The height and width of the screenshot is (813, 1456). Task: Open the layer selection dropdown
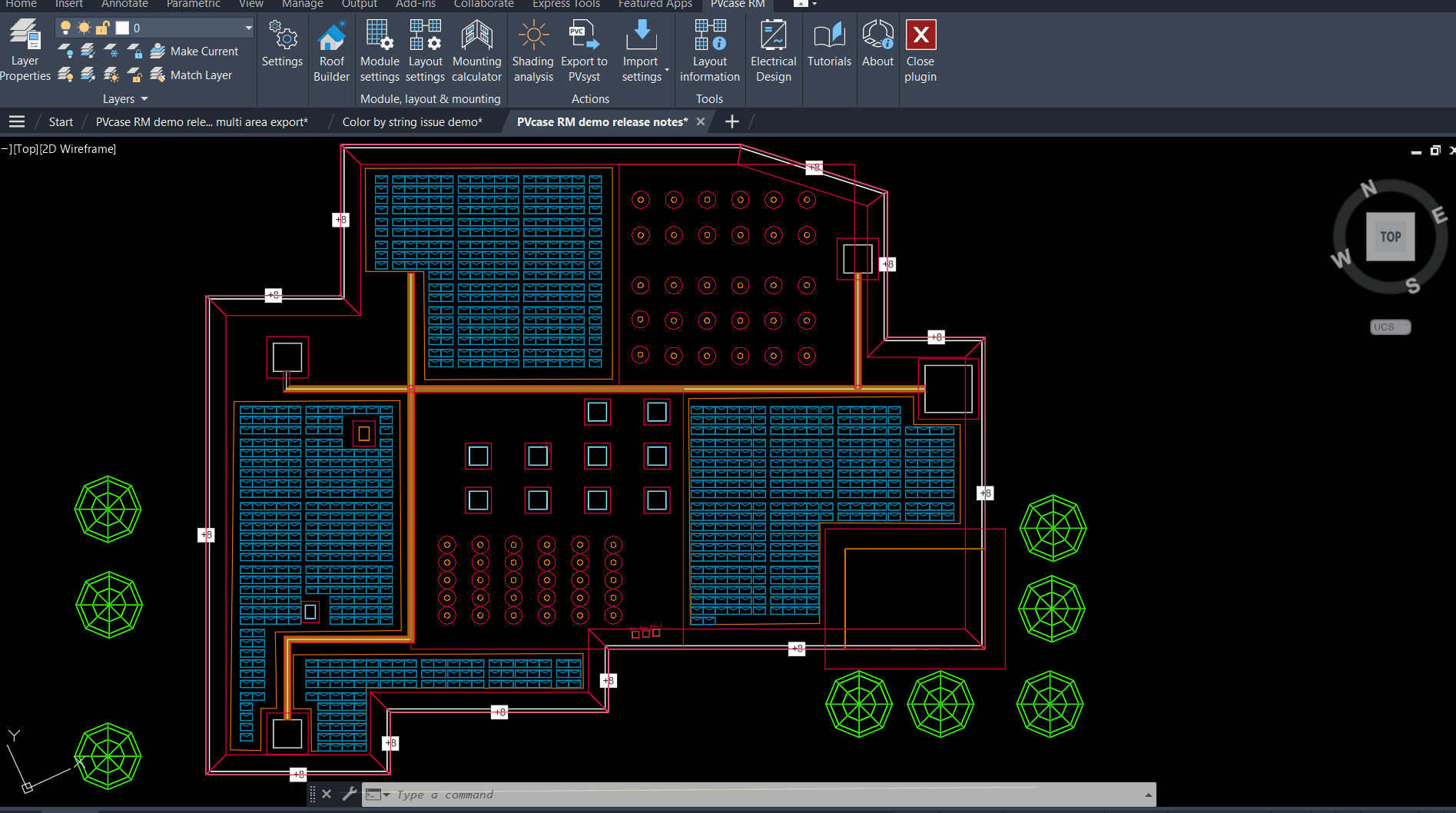(248, 28)
